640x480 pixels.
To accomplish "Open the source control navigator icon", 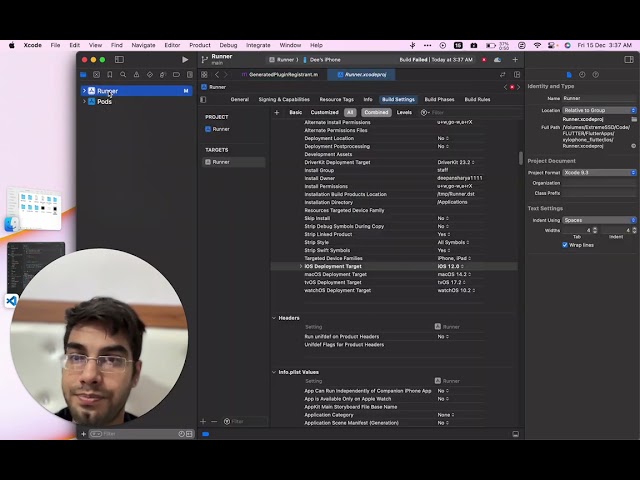I will (x=96, y=75).
